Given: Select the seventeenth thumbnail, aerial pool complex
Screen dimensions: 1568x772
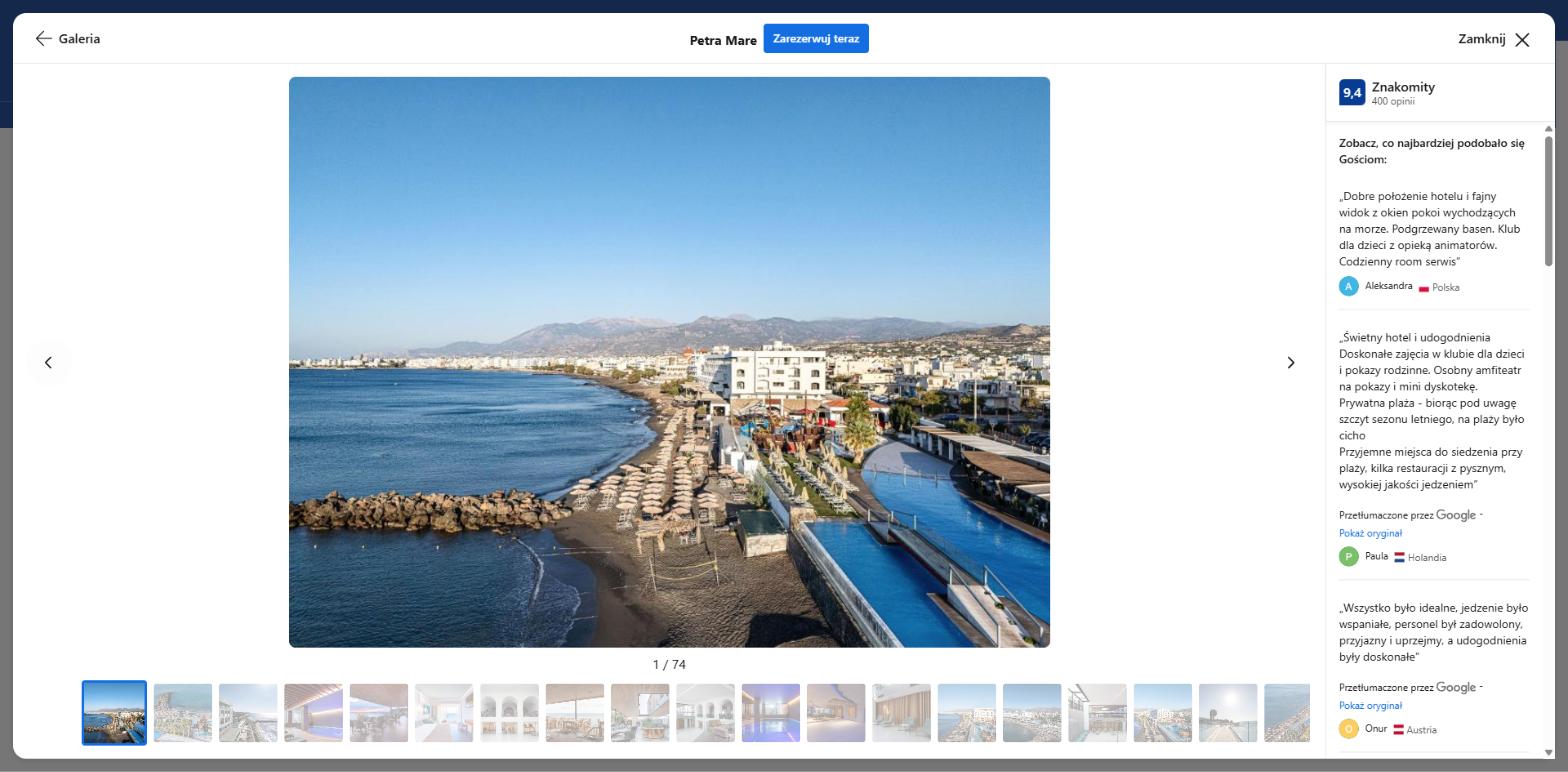Looking at the screenshot, I should (1163, 713).
